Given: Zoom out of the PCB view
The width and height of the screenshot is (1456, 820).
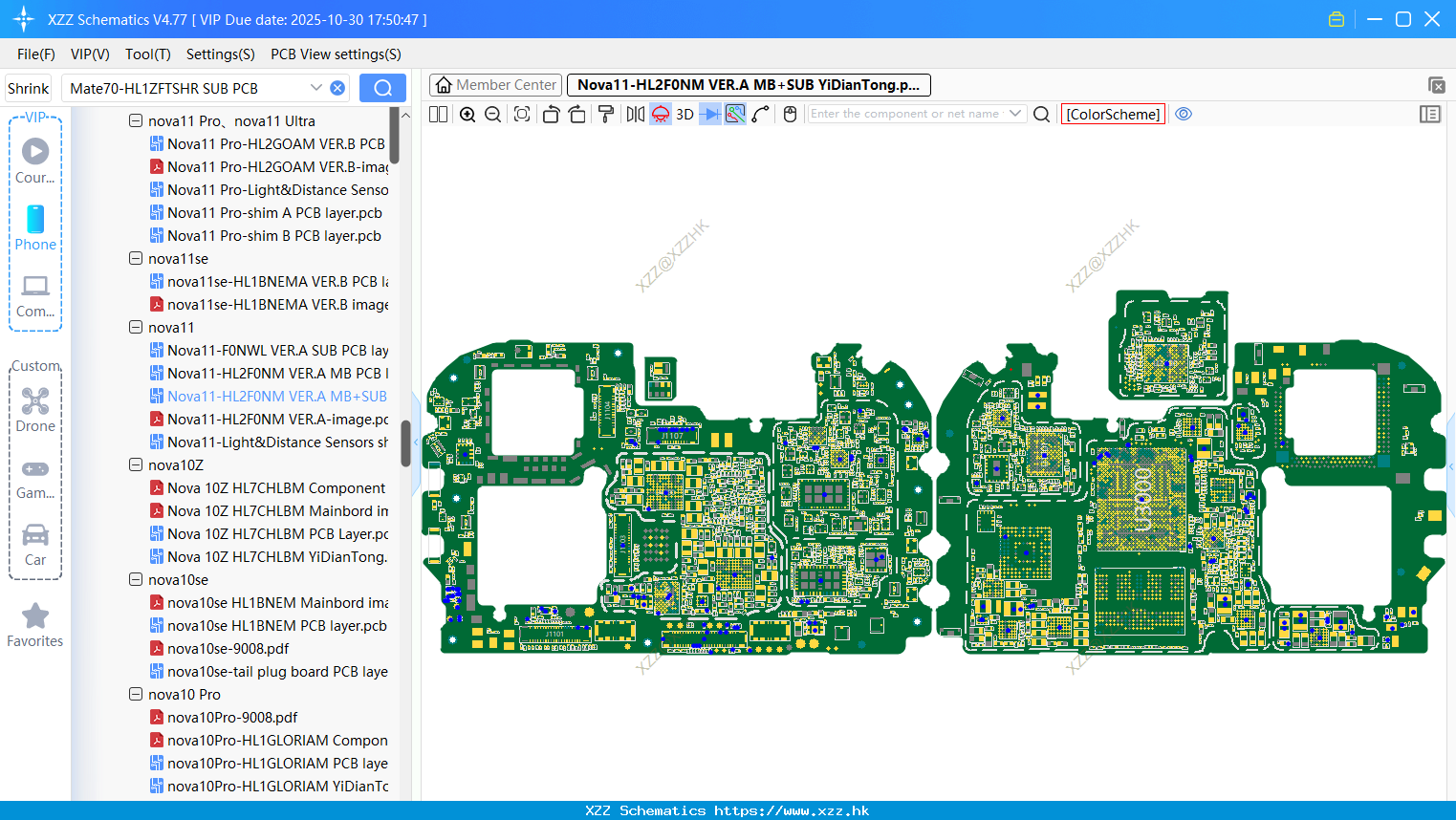Looking at the screenshot, I should pos(493,114).
